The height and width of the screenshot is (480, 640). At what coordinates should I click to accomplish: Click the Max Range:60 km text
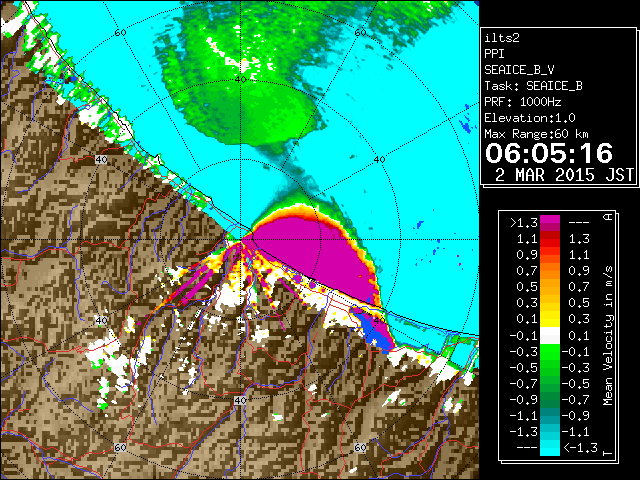[x=537, y=134]
